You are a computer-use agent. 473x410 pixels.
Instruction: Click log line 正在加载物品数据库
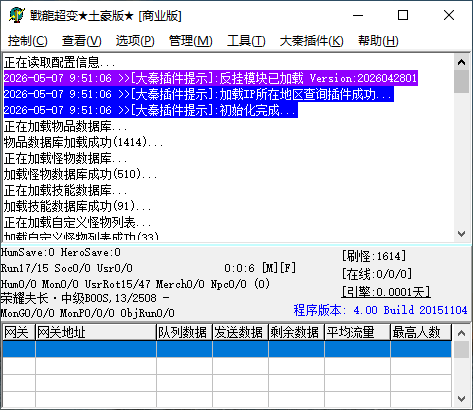point(65,126)
